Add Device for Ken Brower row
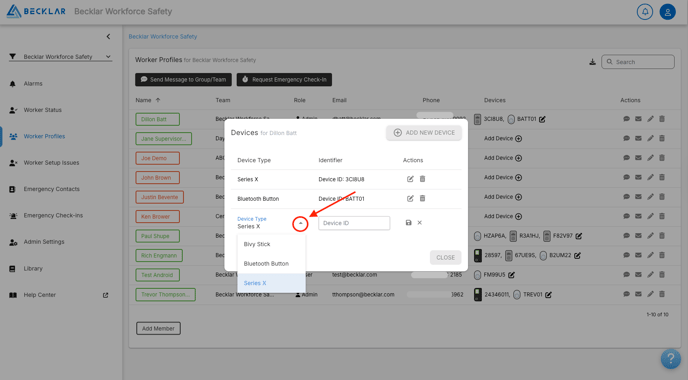The image size is (688, 380). point(503,216)
